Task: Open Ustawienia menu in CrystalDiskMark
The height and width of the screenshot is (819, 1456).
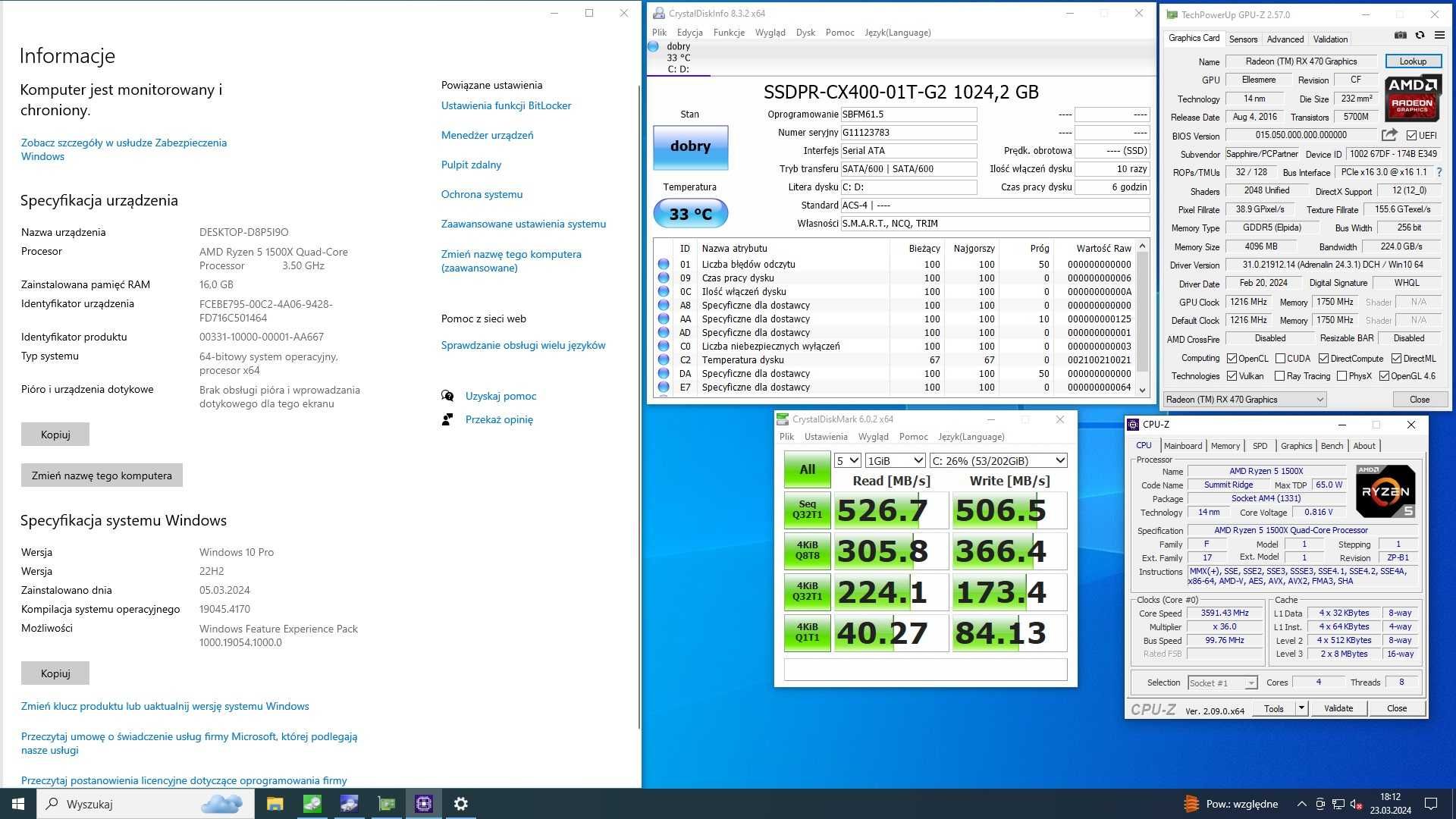Action: click(x=826, y=437)
